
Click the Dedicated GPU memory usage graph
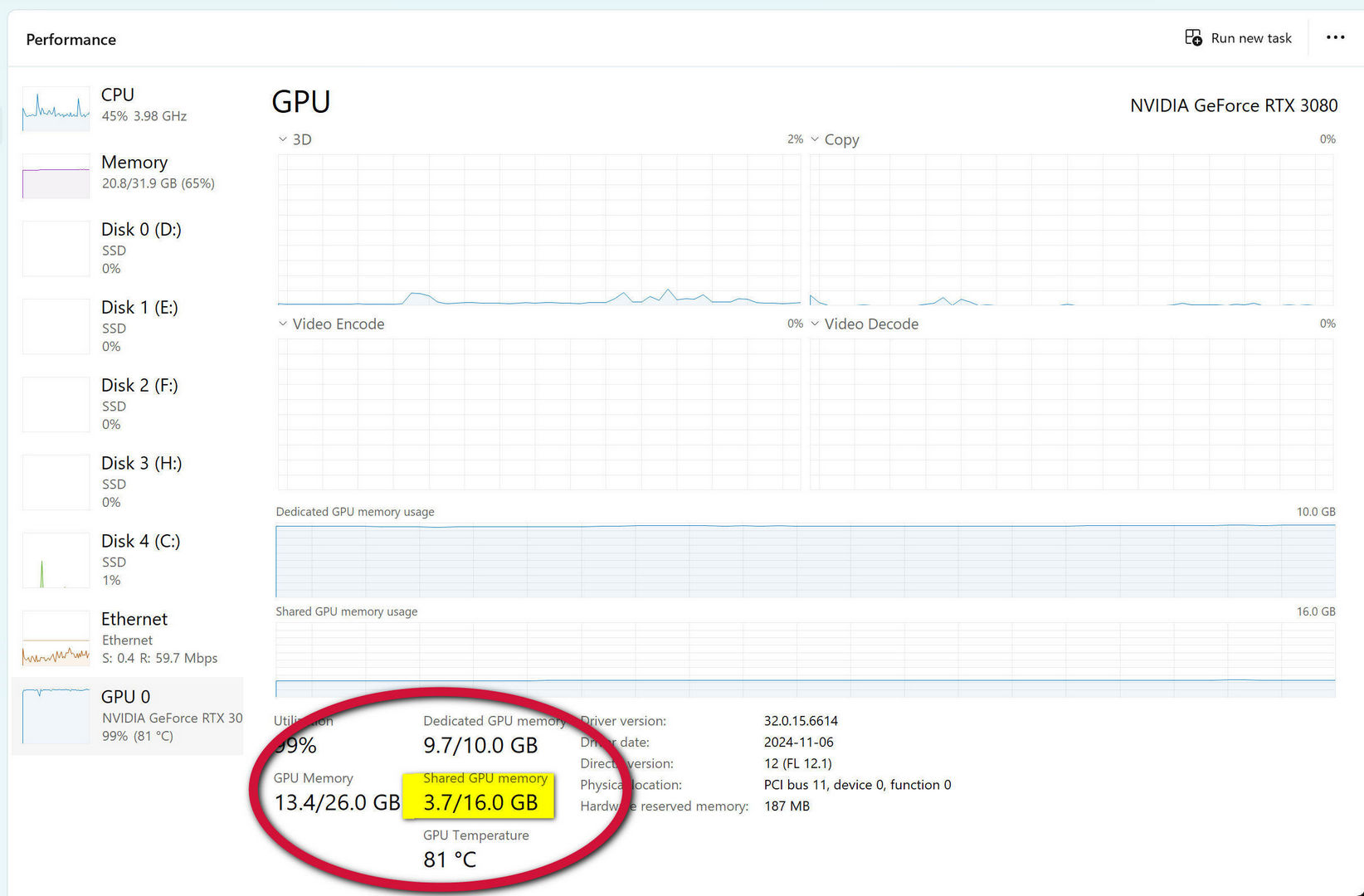(x=805, y=560)
